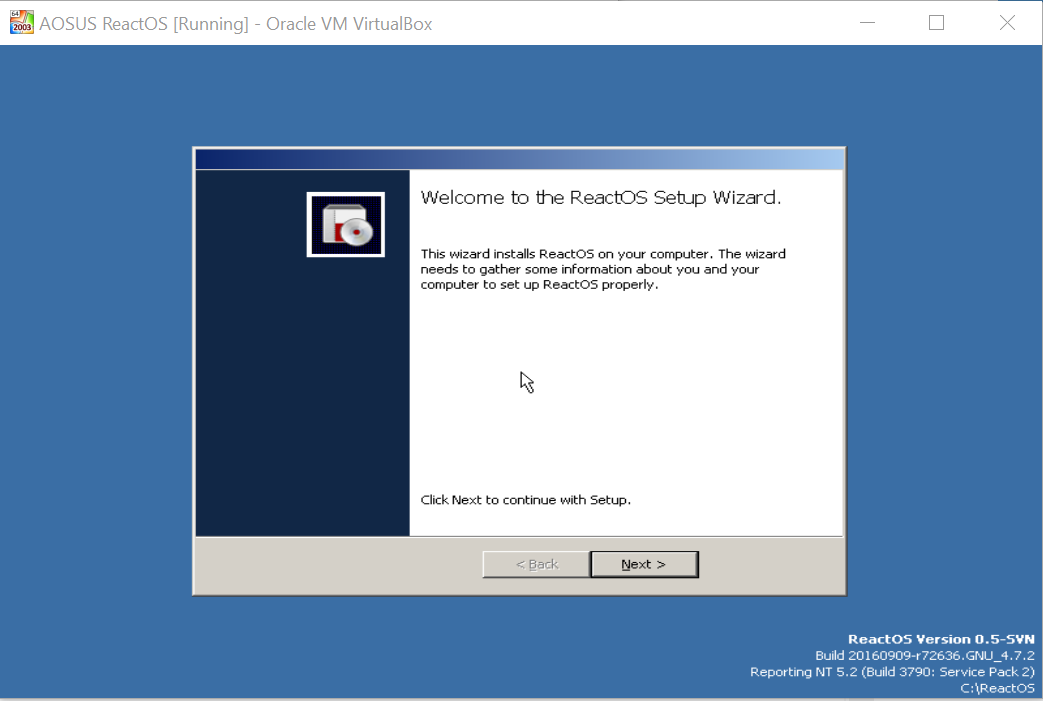Click the ReactOS Version 0.5-SVN text
This screenshot has height=701, width=1043.
[x=941, y=639]
